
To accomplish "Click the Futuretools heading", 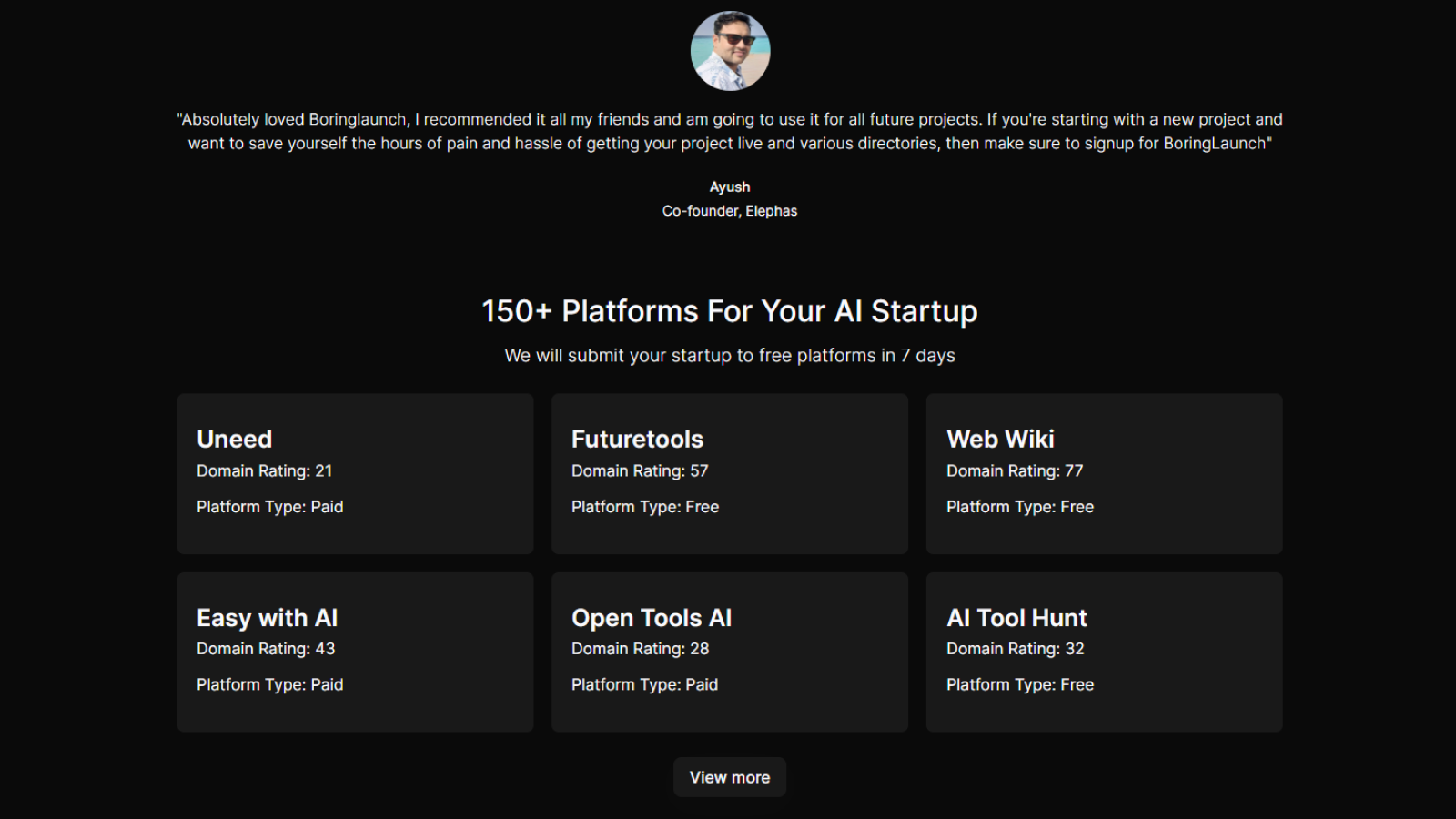I will coord(637,439).
